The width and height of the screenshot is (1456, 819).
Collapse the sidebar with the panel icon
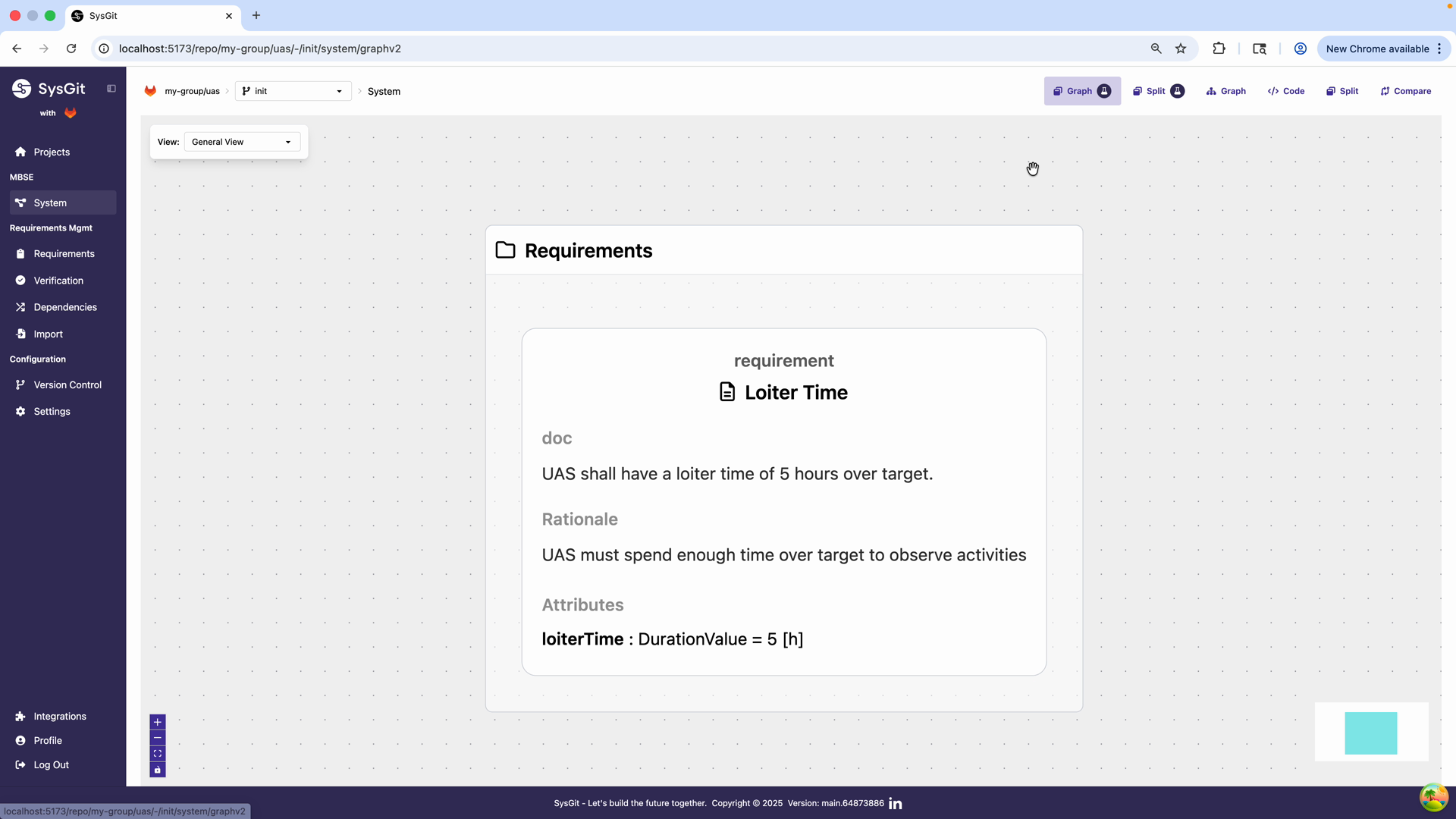(111, 88)
